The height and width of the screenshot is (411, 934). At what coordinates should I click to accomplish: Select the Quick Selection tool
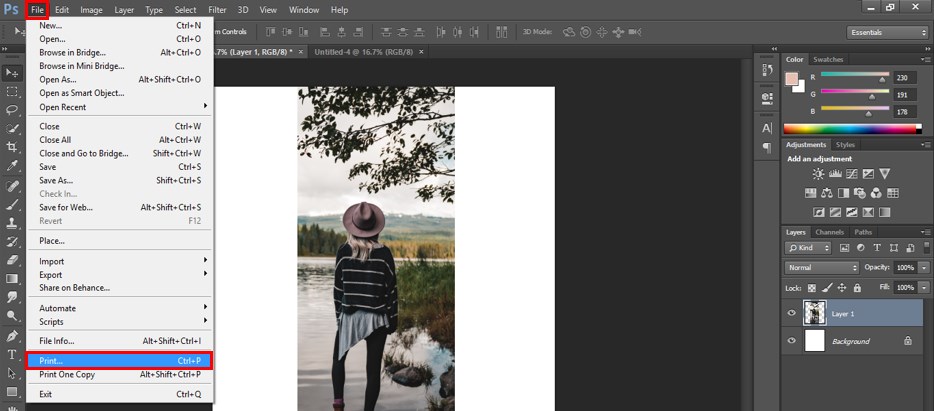[x=12, y=129]
